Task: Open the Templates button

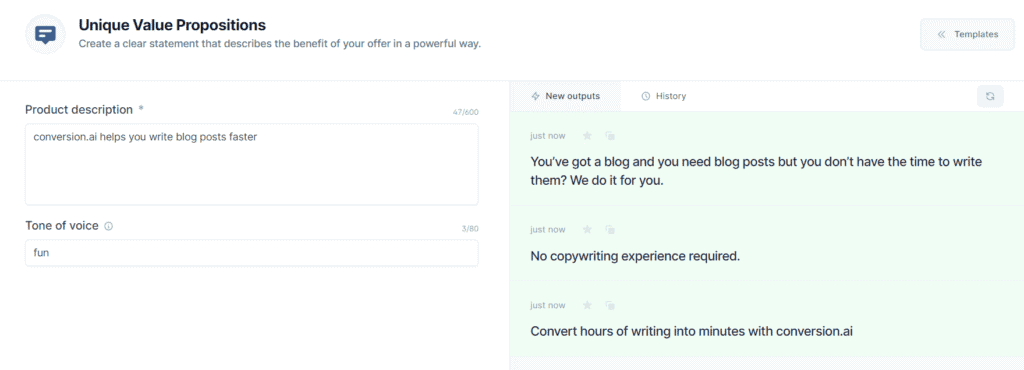Action: point(967,35)
